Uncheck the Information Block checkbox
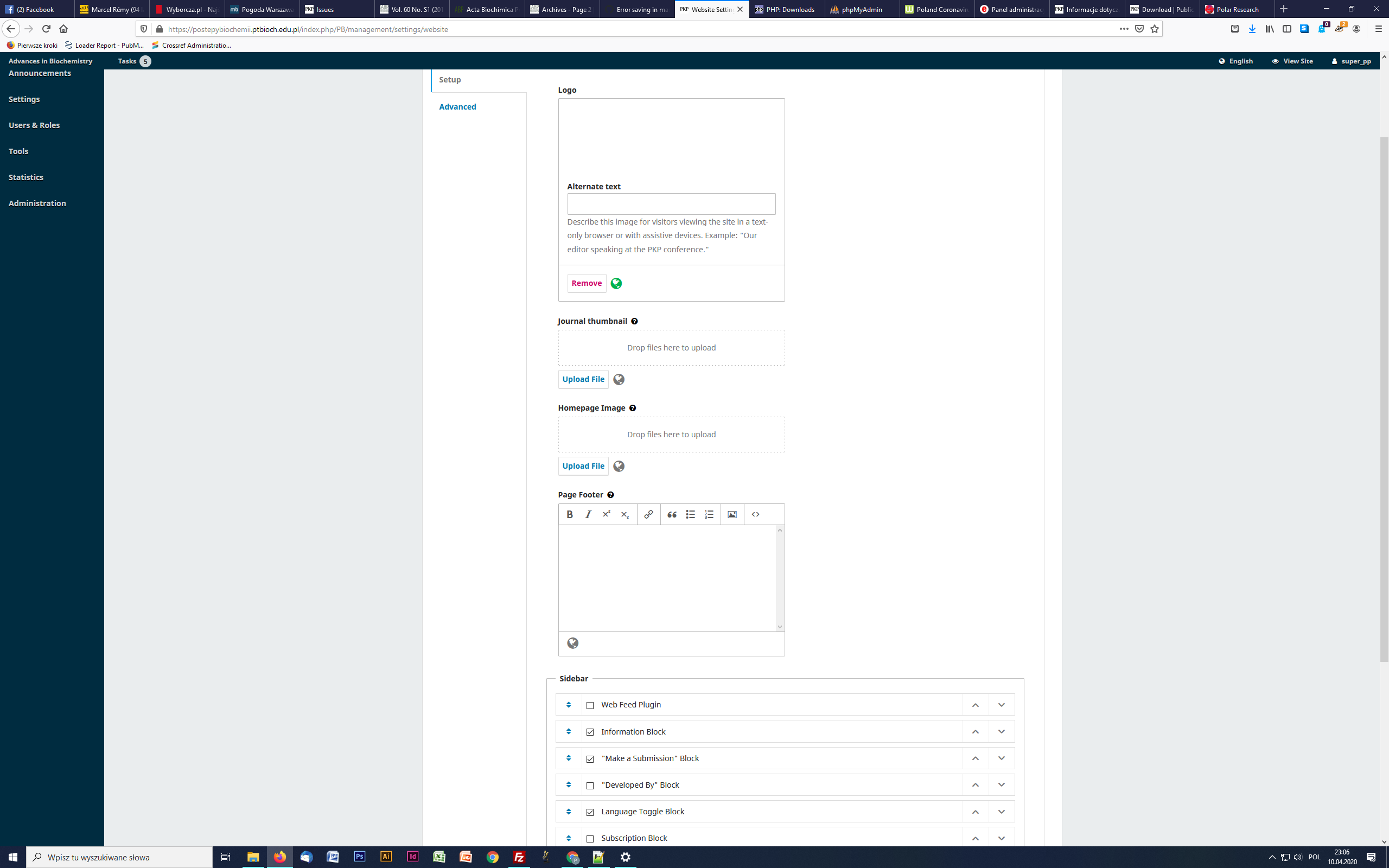 pos(590,732)
